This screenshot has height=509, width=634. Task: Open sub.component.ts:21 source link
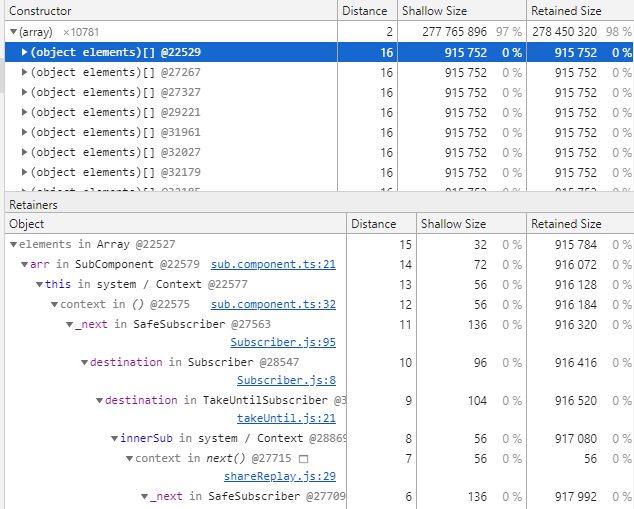[x=273, y=264]
